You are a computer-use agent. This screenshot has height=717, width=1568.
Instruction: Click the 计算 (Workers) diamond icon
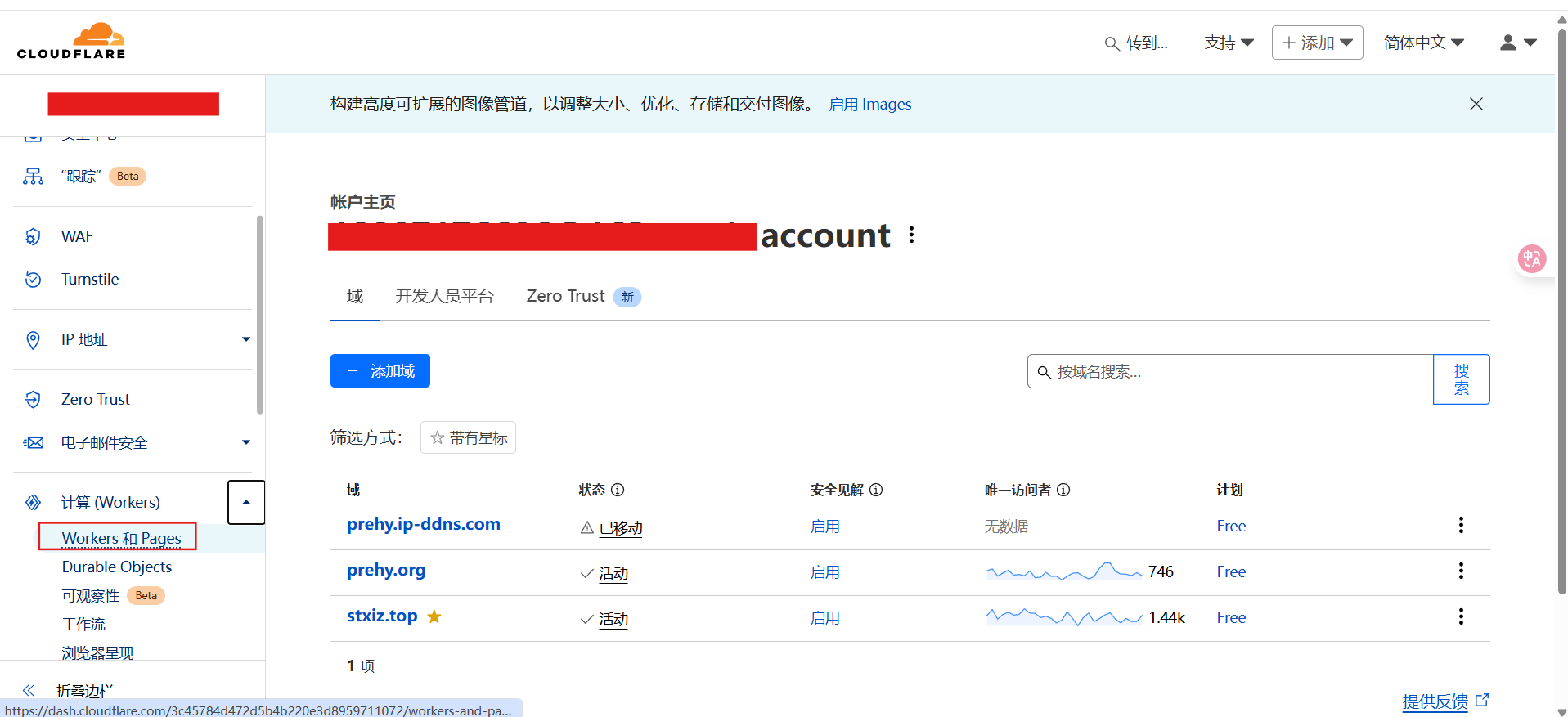33,502
